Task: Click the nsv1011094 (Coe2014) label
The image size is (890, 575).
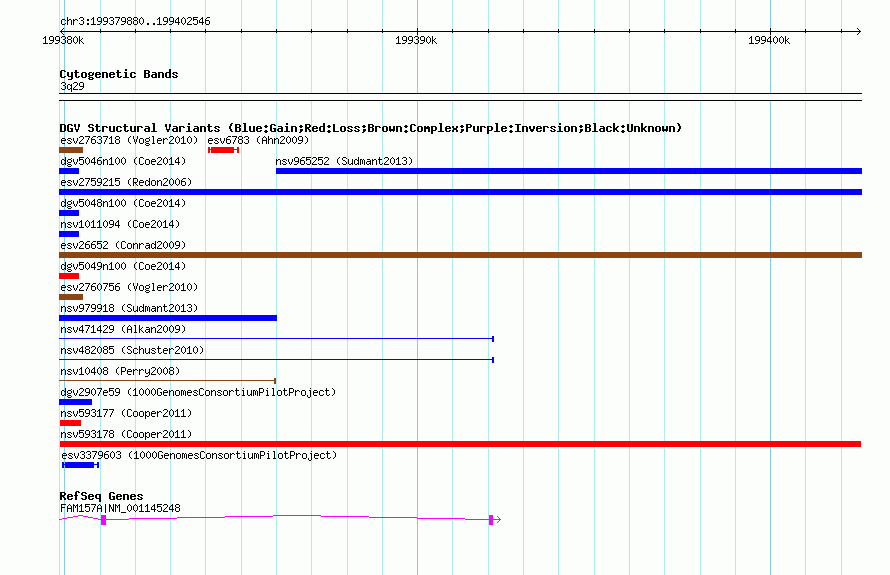Action: click(x=120, y=224)
